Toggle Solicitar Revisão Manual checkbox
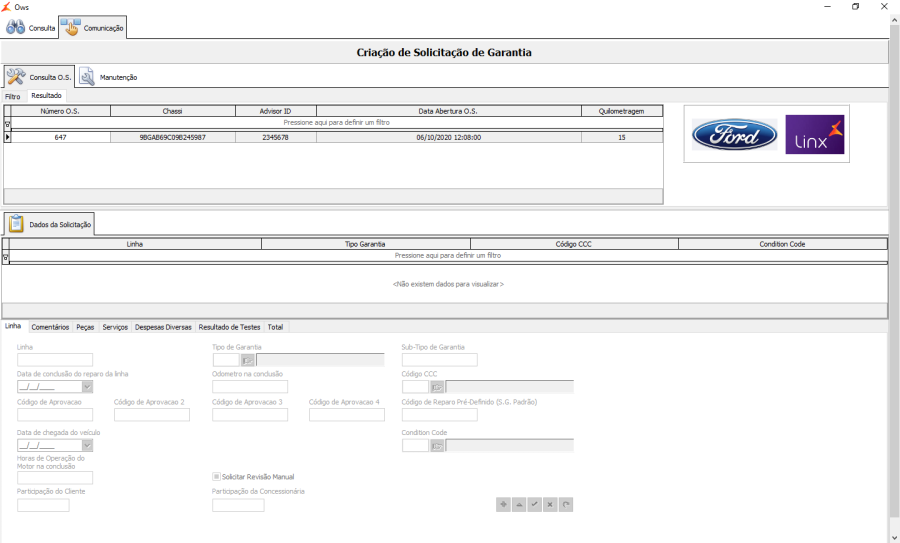900x543 pixels. click(216, 476)
